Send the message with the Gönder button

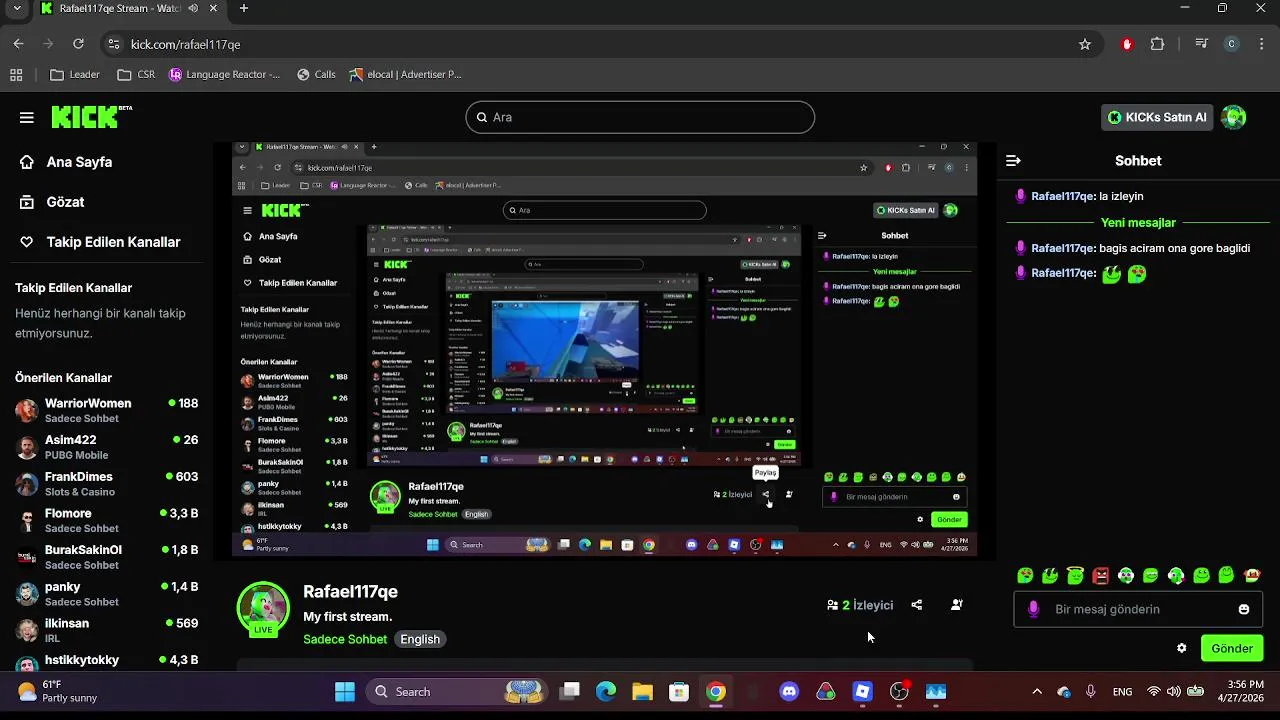[x=1232, y=648]
